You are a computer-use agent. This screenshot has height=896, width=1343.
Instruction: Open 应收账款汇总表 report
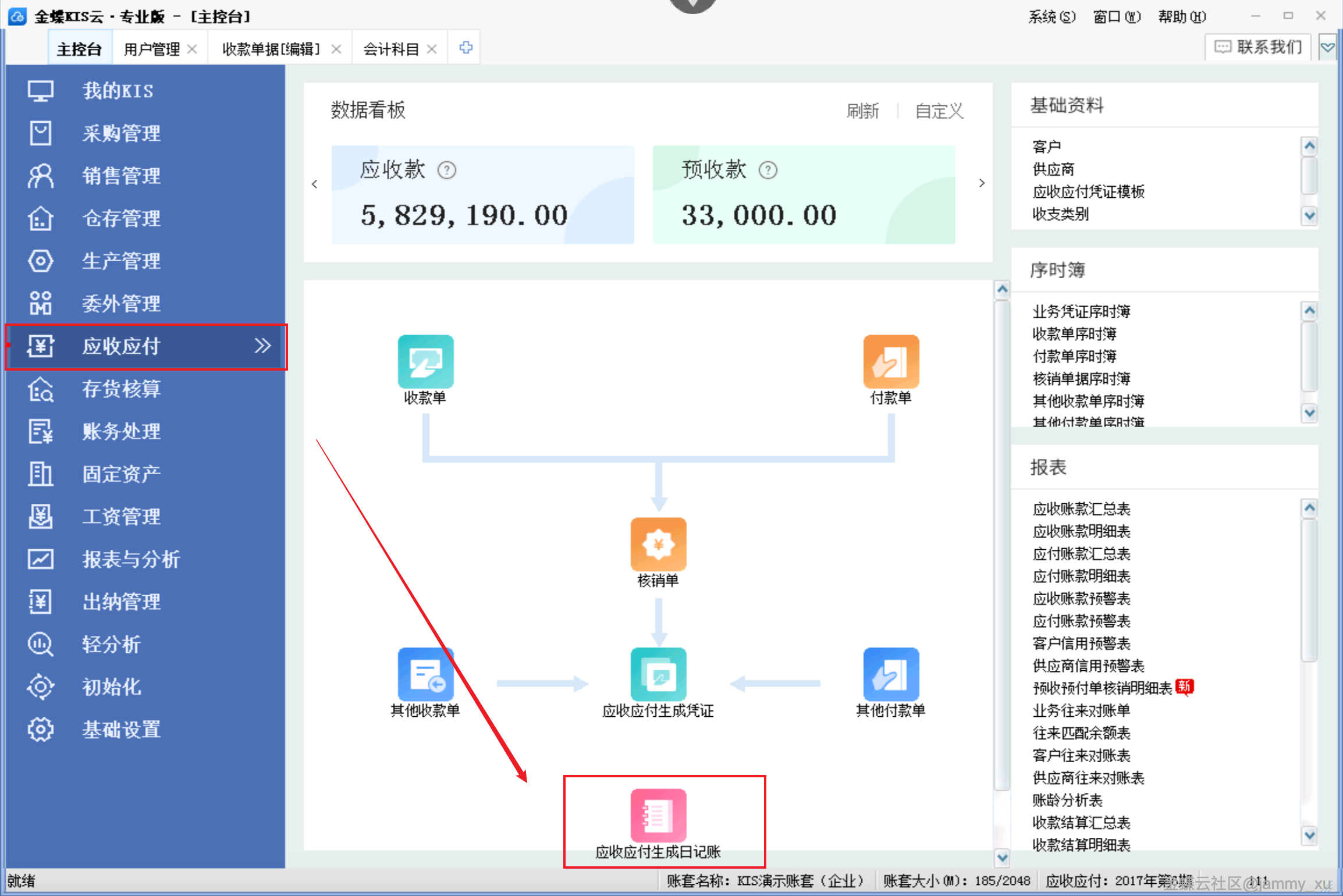point(1081,509)
